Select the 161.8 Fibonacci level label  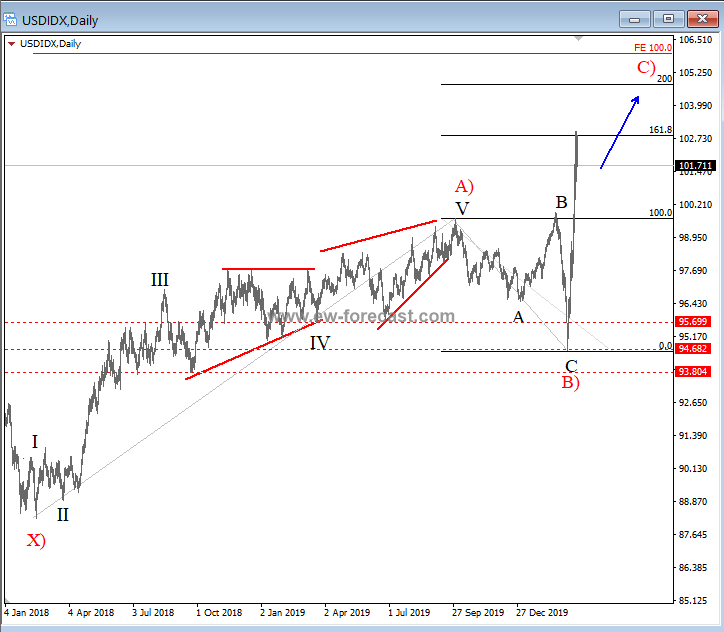point(660,130)
